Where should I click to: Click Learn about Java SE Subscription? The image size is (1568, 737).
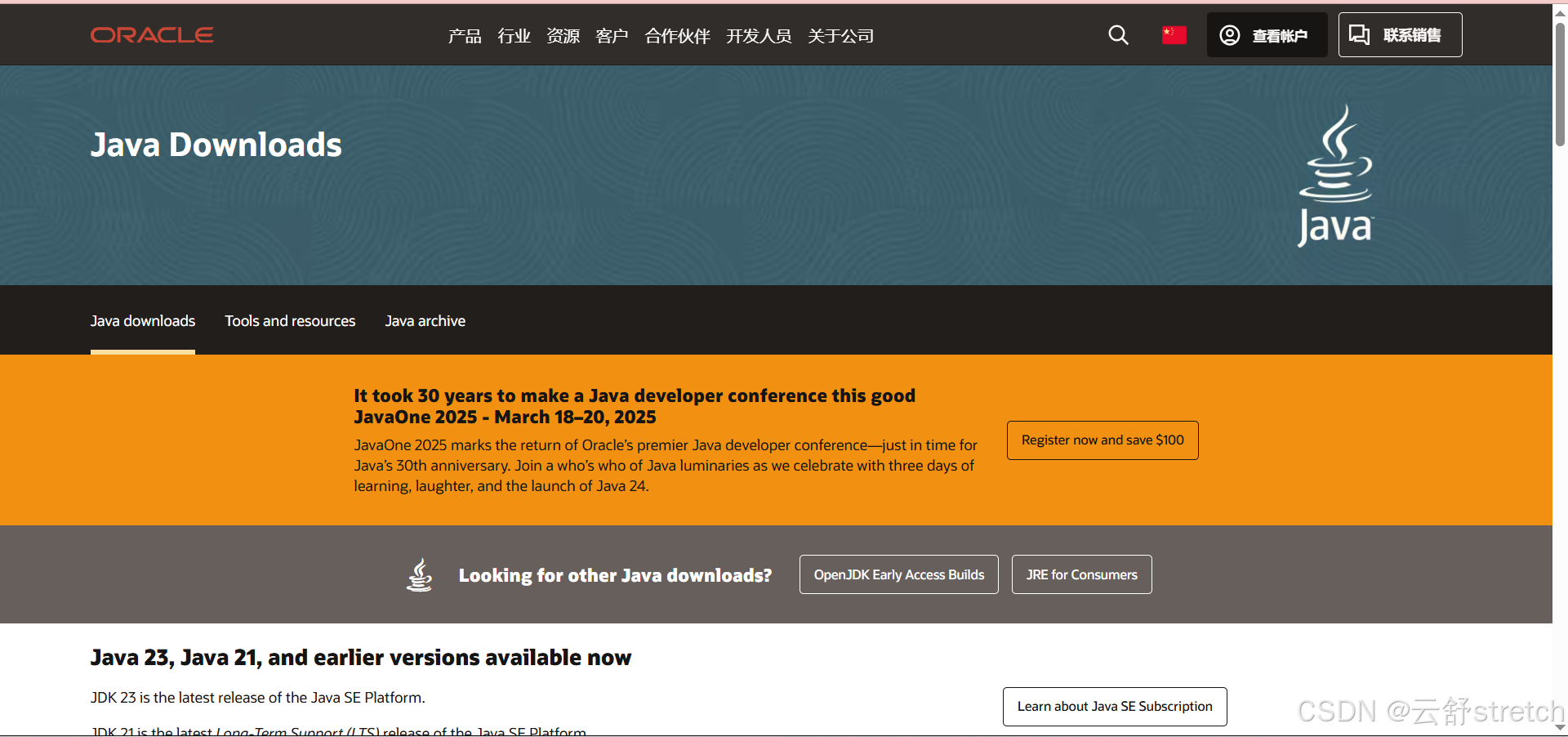pyautogui.click(x=1115, y=707)
